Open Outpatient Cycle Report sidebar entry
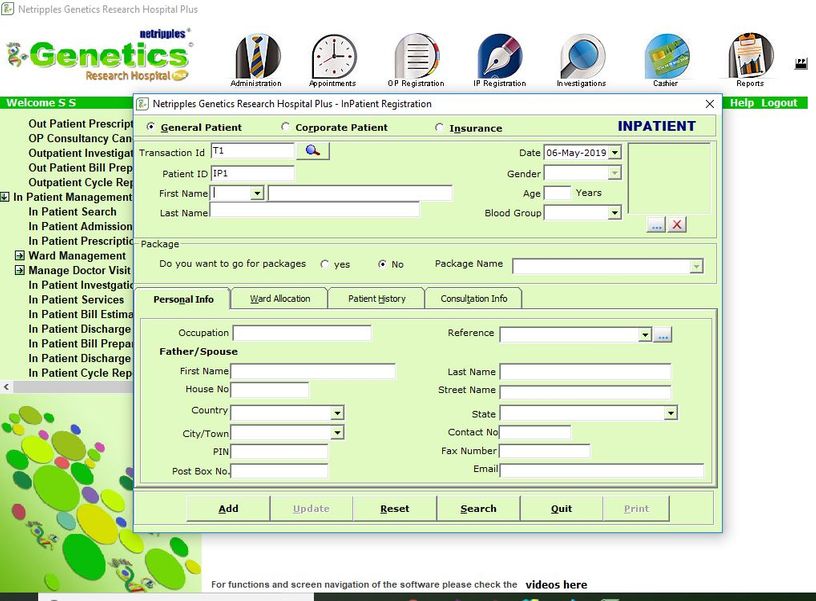 point(81,182)
